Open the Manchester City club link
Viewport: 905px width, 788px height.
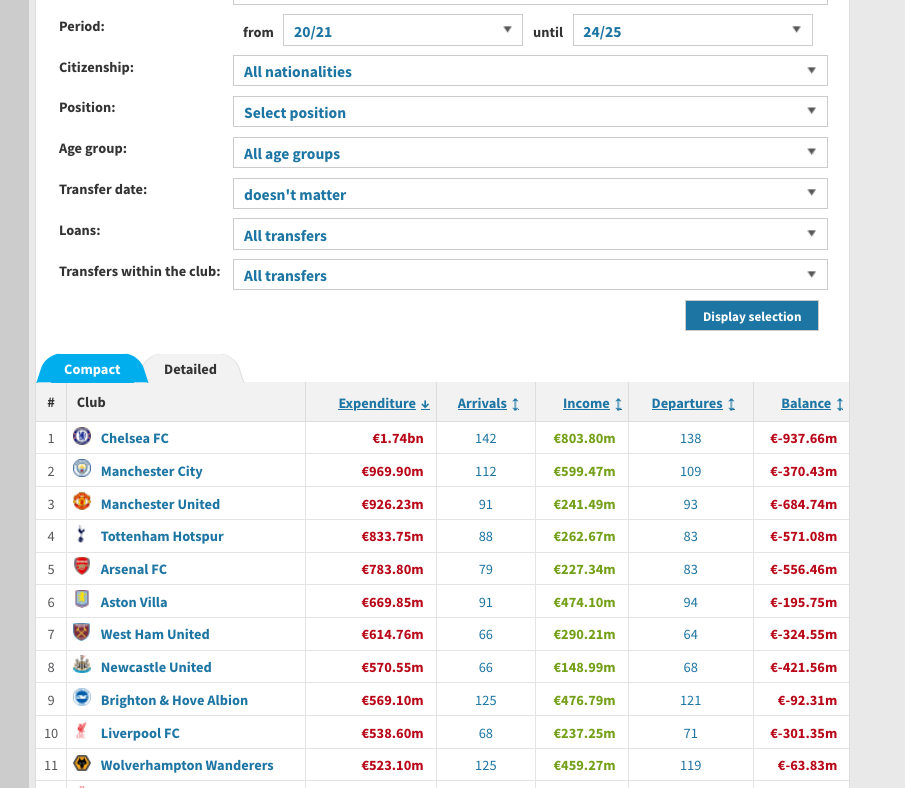152,472
